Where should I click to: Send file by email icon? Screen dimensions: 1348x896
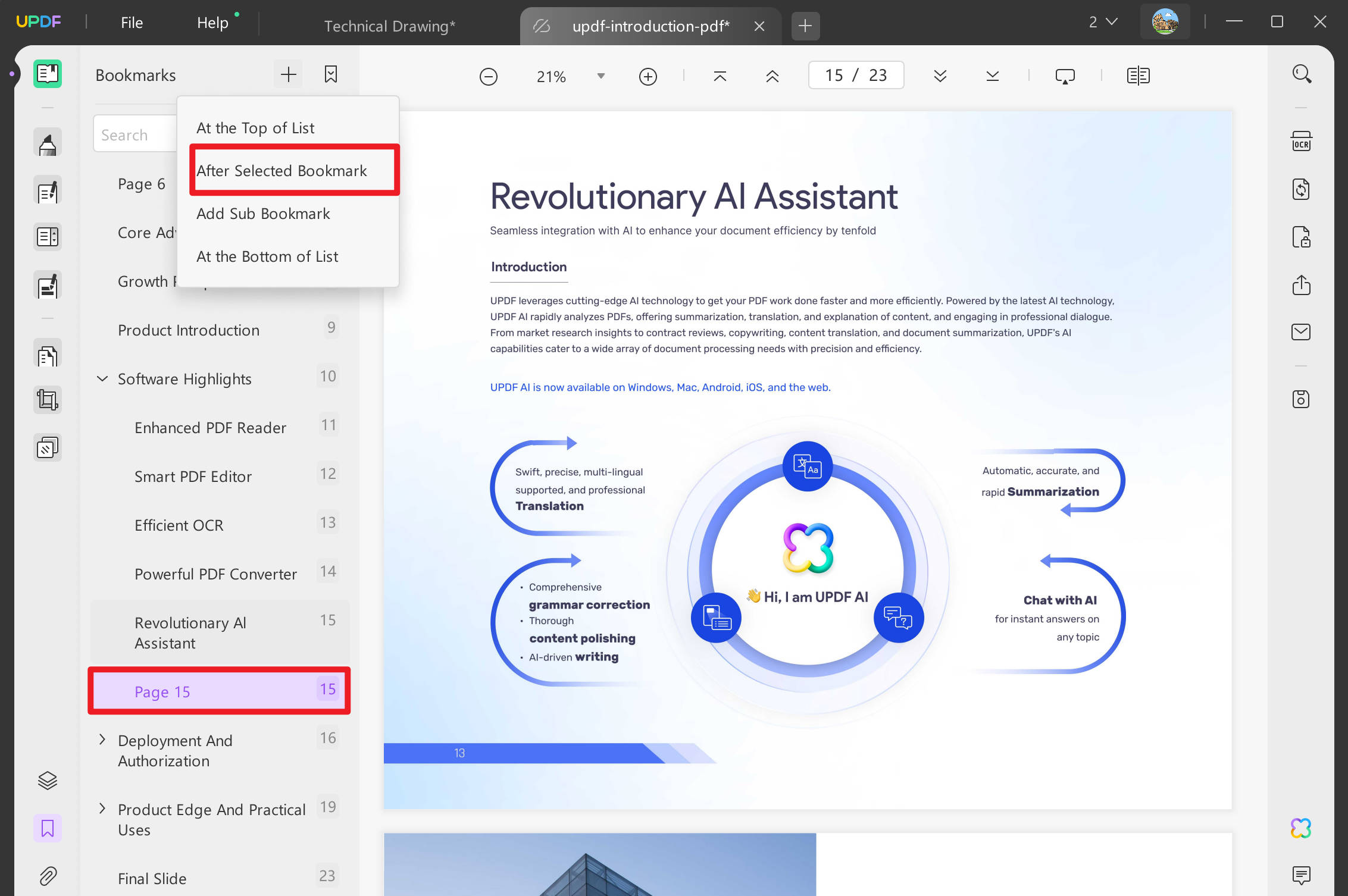coord(1301,332)
